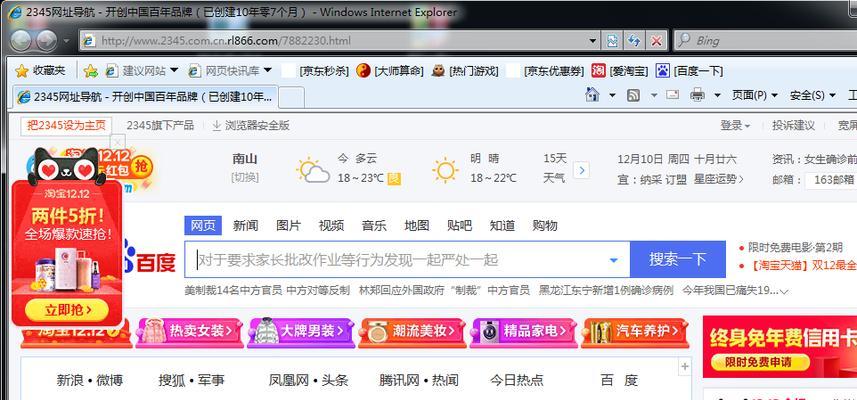This screenshot has height=400, width=857.
Task: Expand the 建议网站 dropdown
Action: (x=174, y=70)
